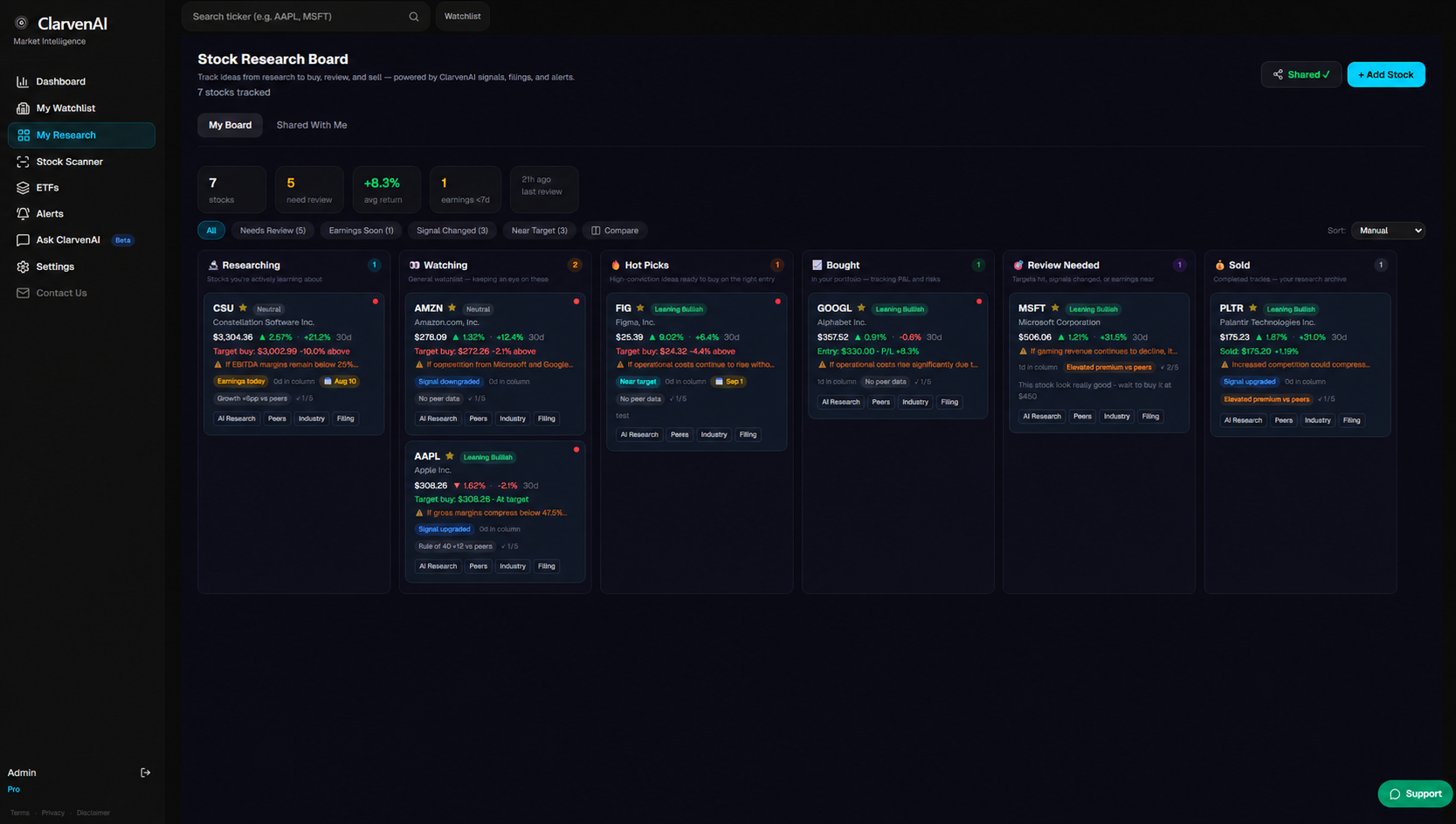Select the All filter chip
1456x824 pixels.
pyautogui.click(x=211, y=231)
